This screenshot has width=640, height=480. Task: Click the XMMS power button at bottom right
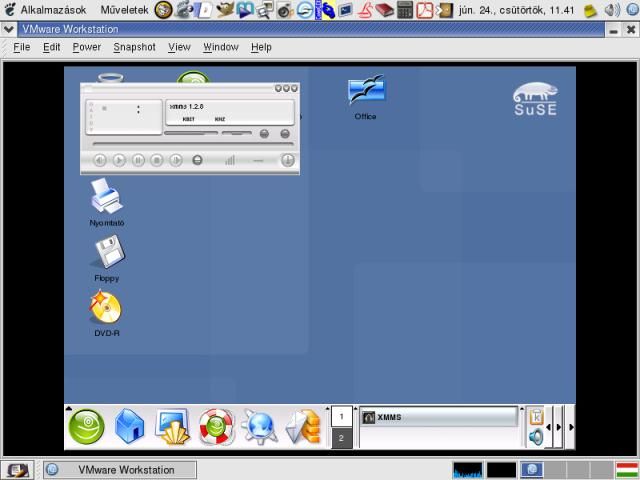tap(287, 160)
